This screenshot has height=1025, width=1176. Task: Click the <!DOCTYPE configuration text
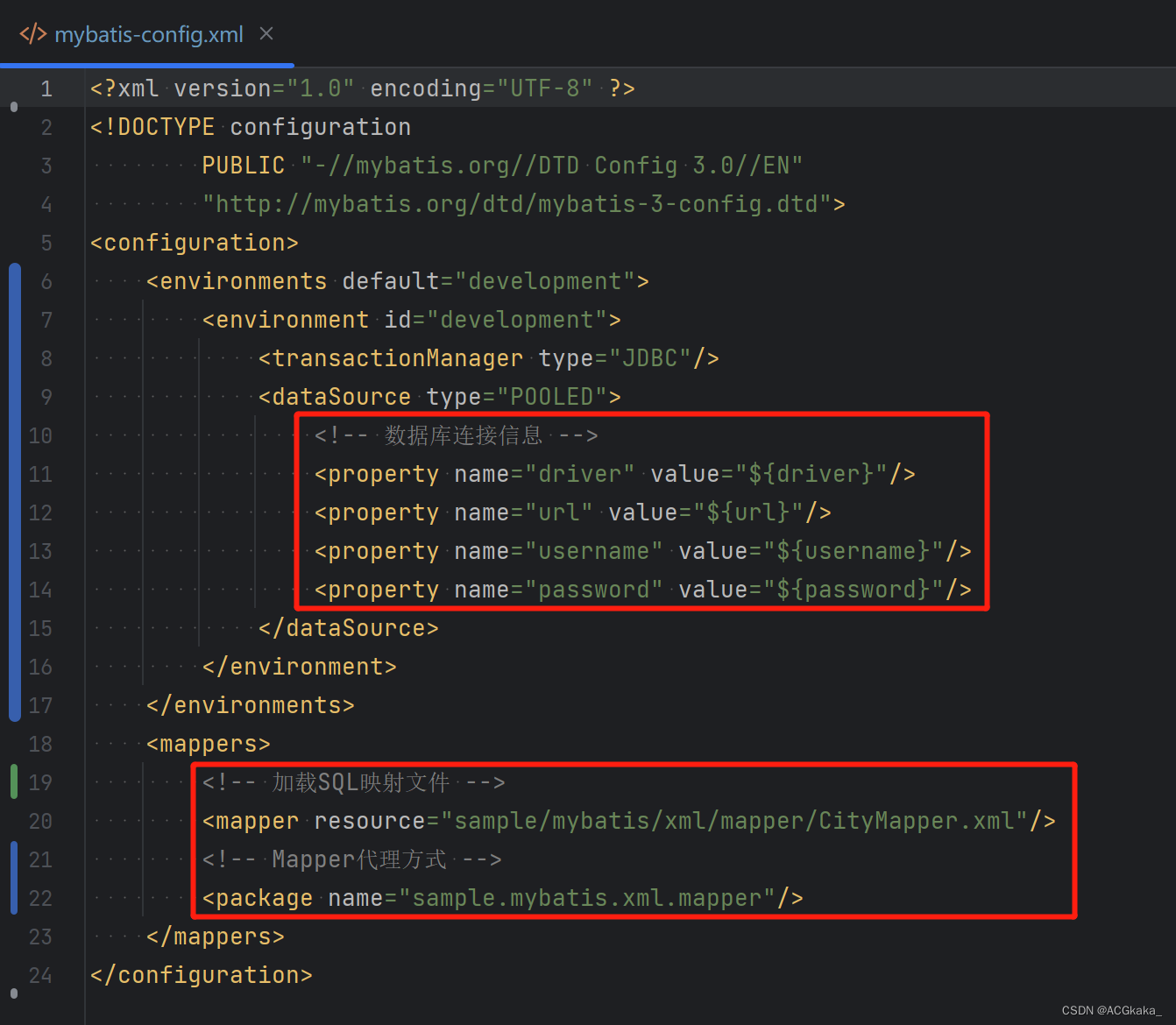[x=251, y=127]
